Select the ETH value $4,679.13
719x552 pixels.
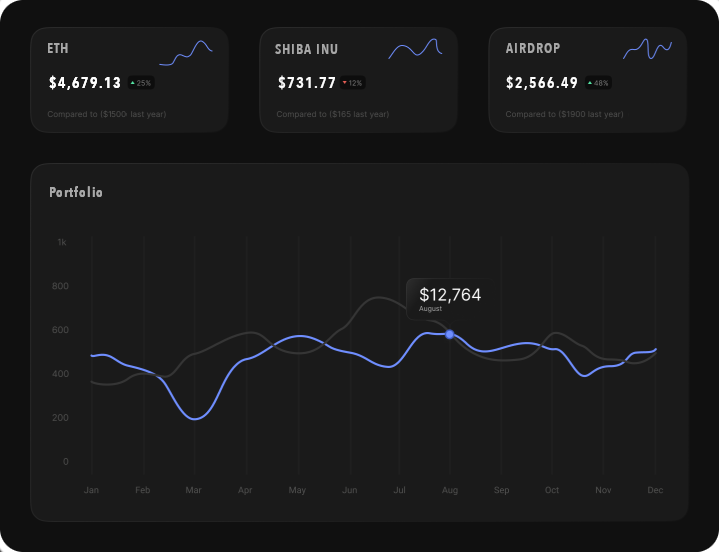85,83
